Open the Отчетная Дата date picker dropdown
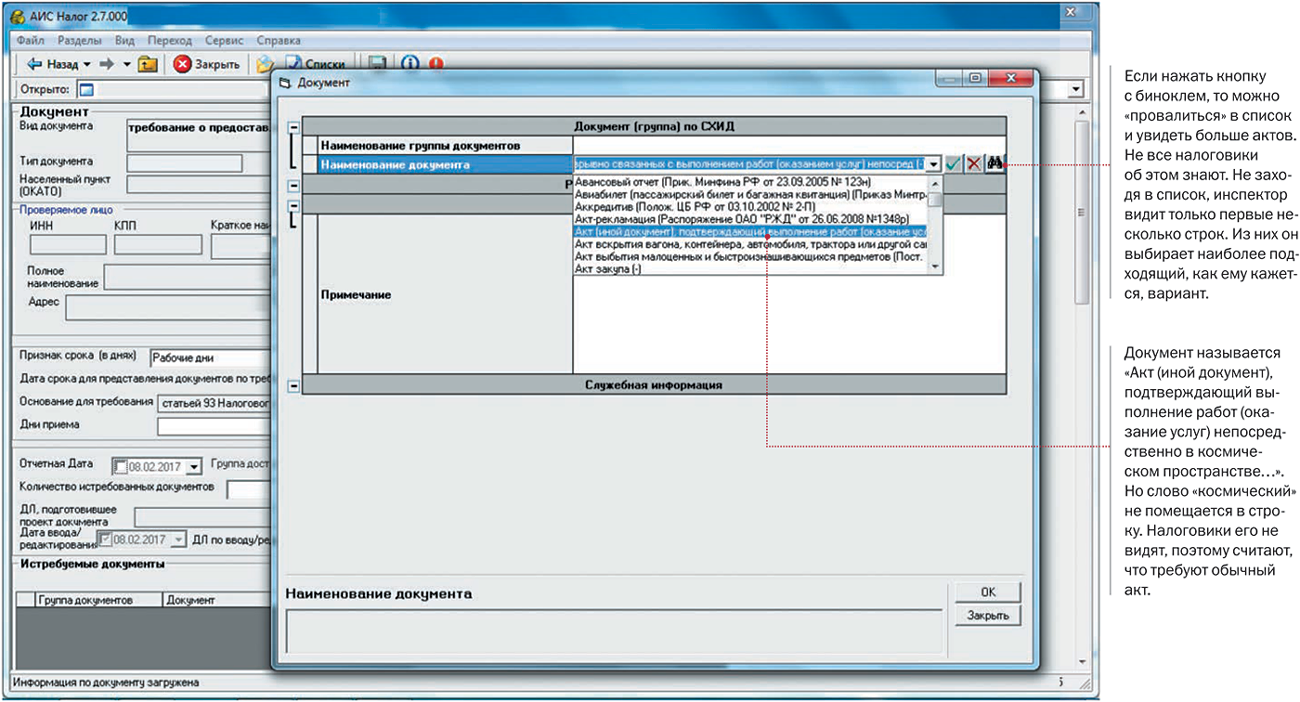 point(193,466)
